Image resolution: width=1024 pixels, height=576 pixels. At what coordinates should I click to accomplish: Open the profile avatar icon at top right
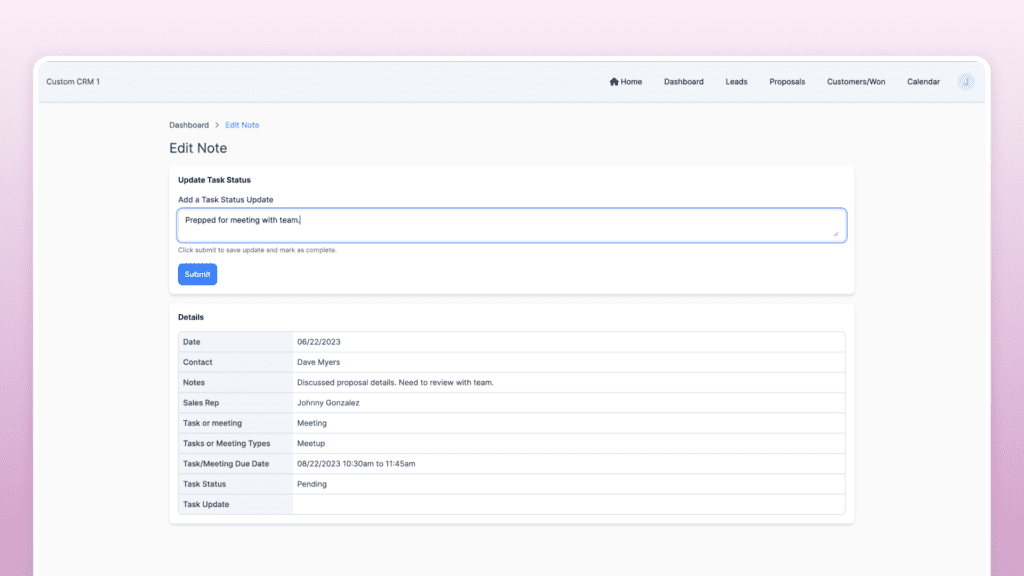click(965, 81)
